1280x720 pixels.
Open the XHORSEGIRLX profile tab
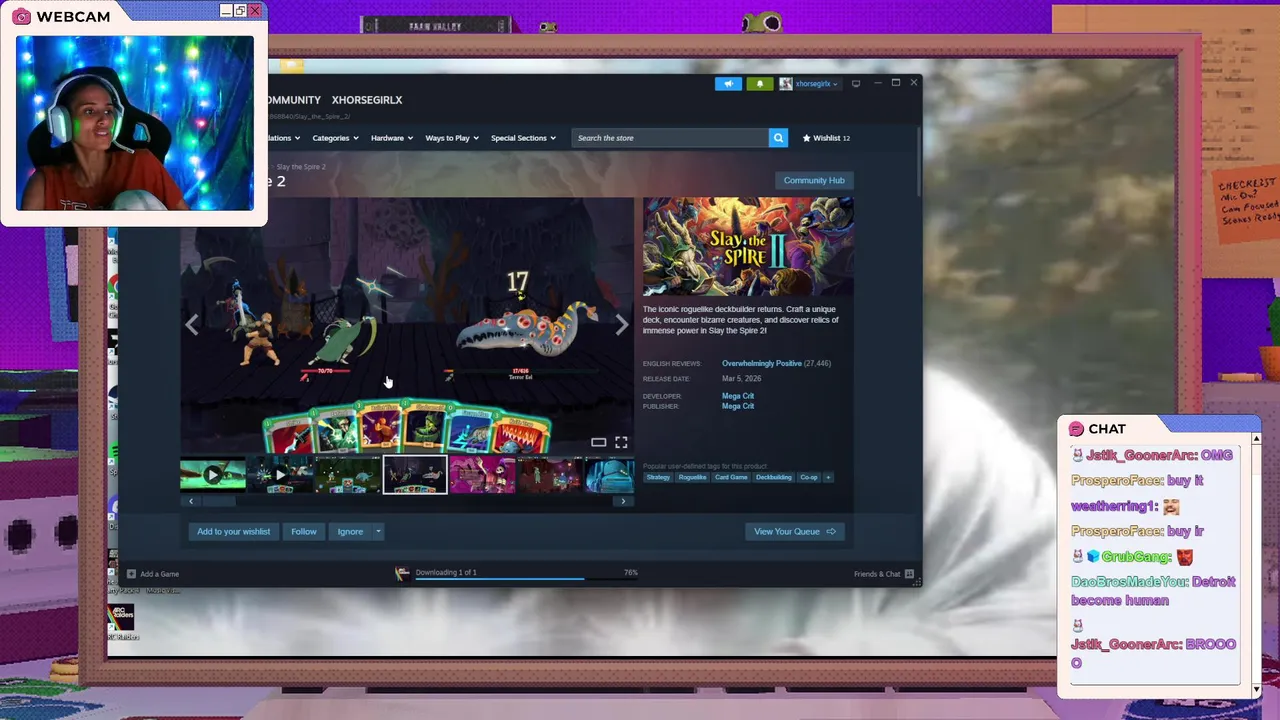pyautogui.click(x=367, y=100)
